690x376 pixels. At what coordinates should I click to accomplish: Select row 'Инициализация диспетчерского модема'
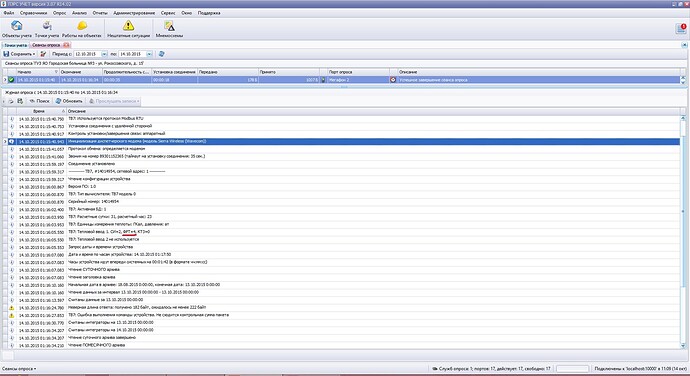tap(341, 141)
